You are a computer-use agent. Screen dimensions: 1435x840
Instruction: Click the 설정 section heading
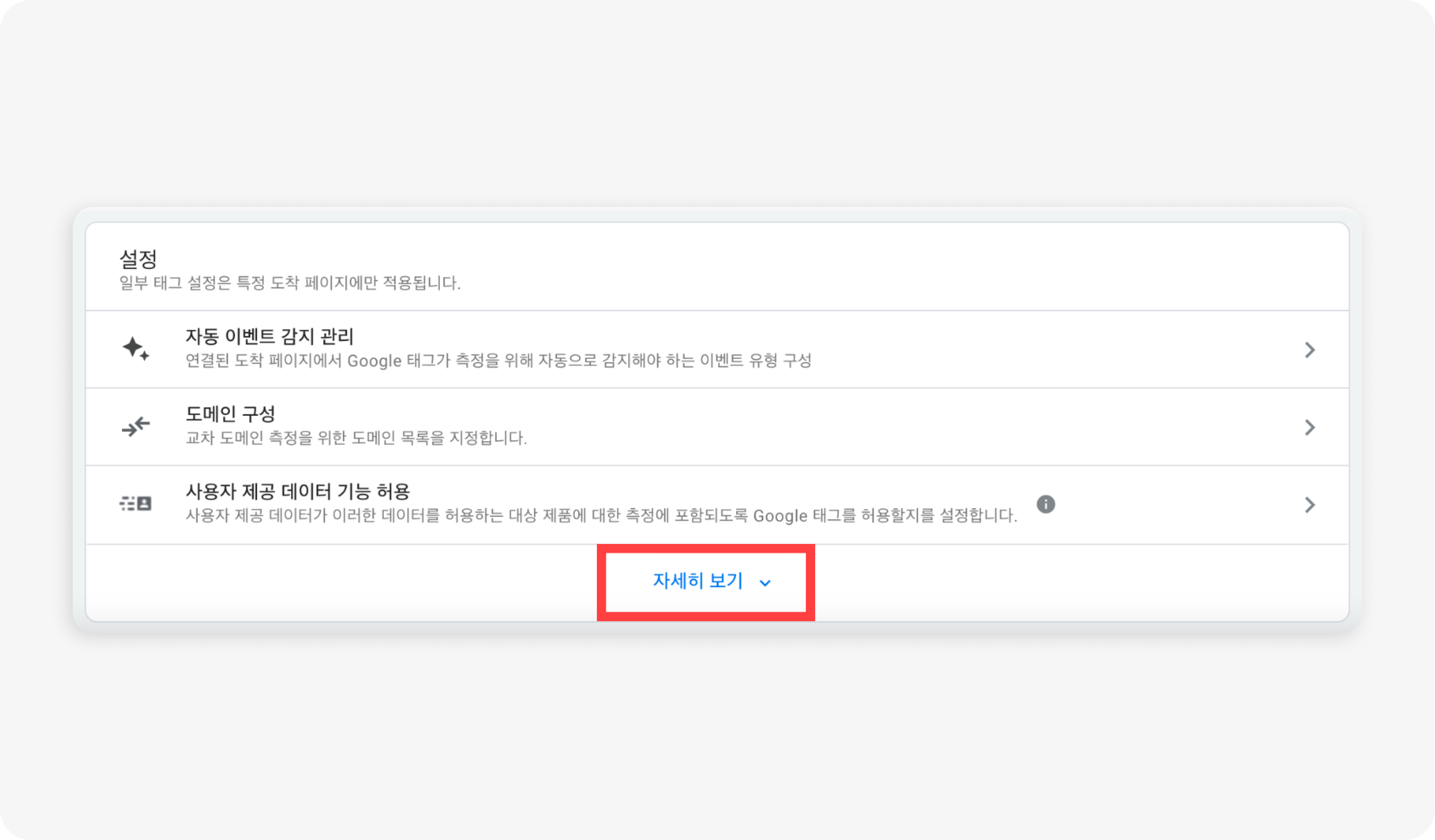[138, 259]
